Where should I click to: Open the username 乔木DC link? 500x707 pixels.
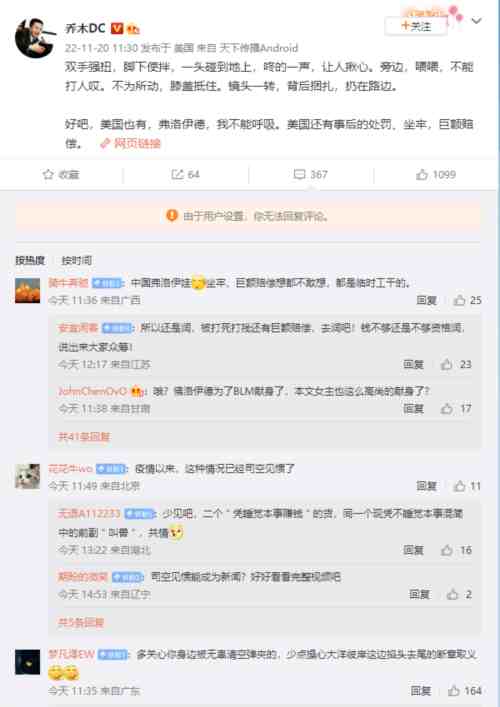click(x=85, y=28)
